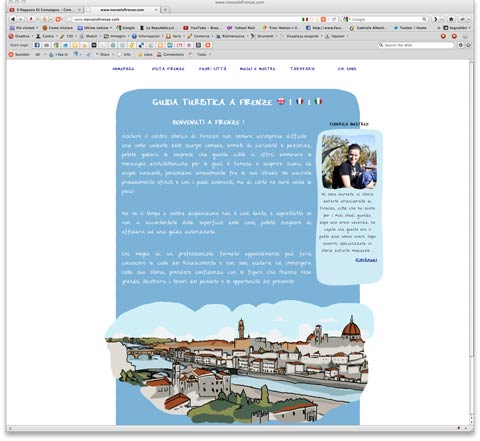Click the Delicious checkered icon in Share page toolbar

(x=141, y=45)
